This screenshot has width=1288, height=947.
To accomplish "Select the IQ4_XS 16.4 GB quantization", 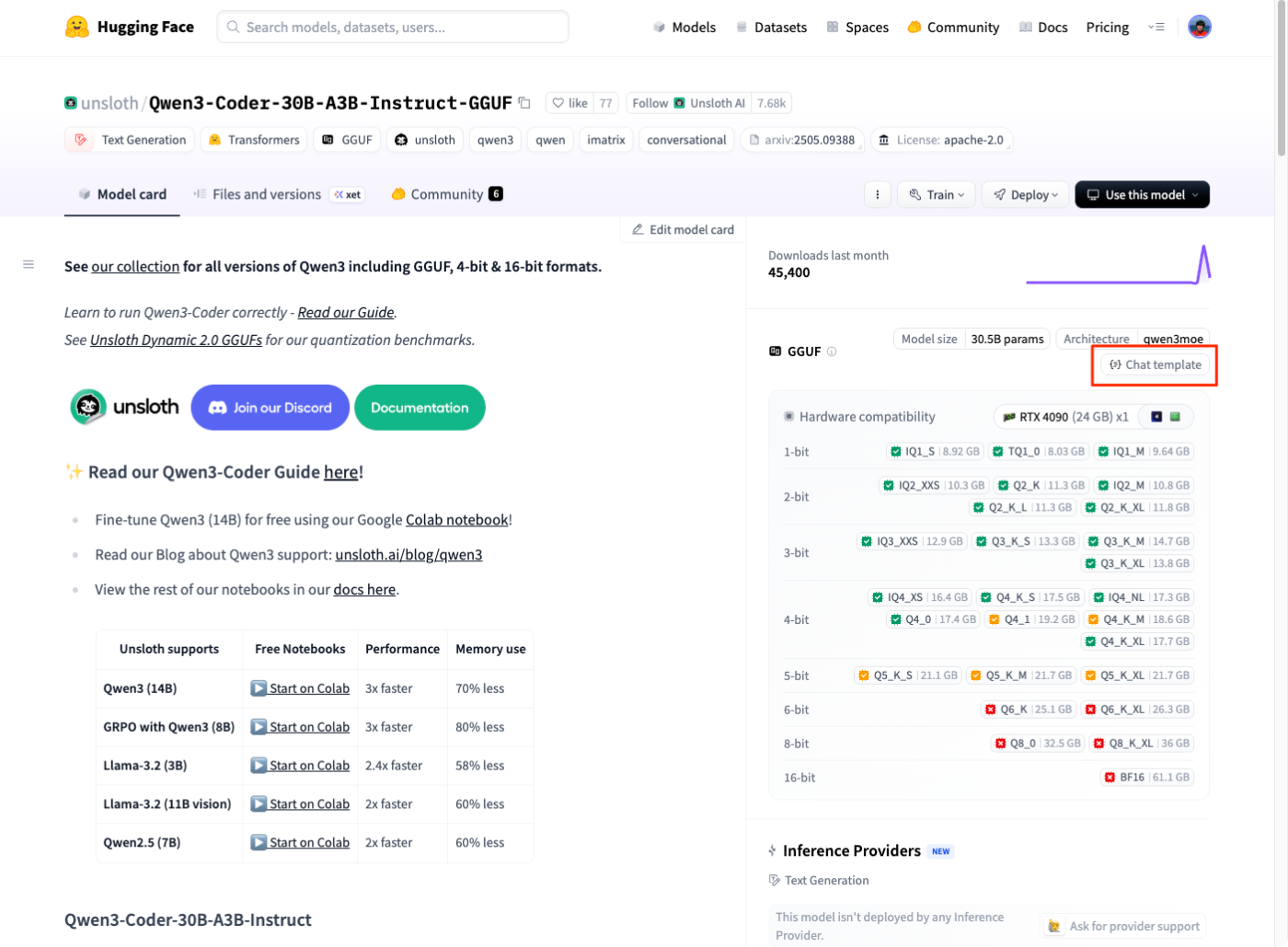I will tap(920, 597).
